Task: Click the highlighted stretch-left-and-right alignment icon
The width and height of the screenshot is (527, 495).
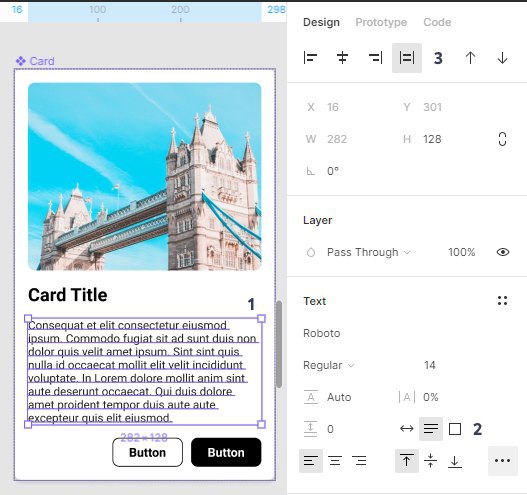Action: (x=407, y=58)
